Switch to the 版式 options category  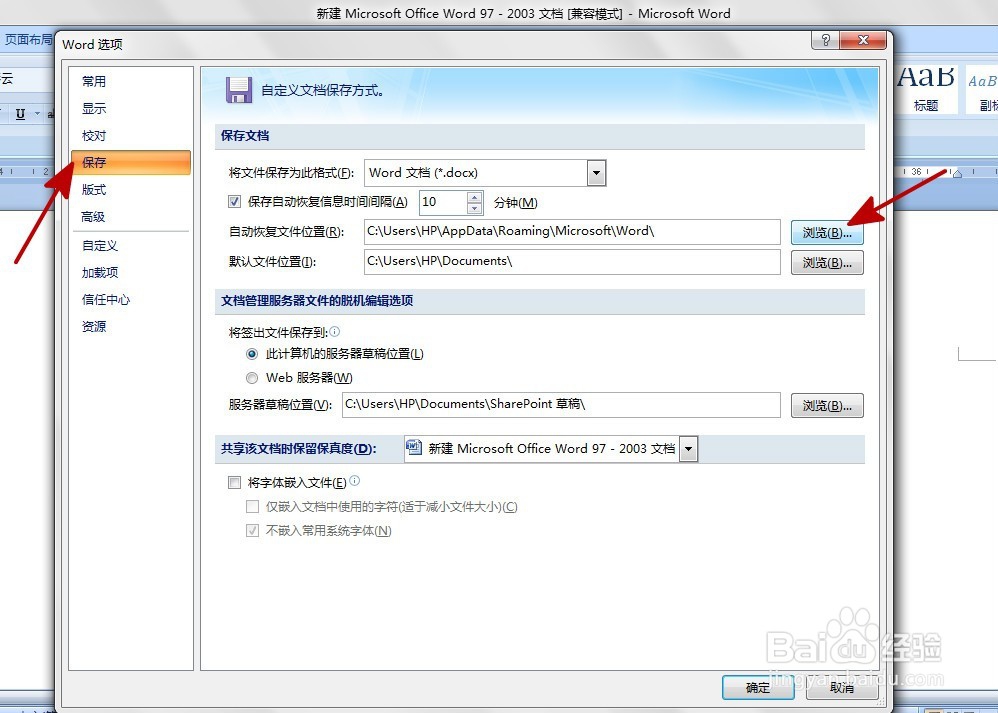(94, 190)
